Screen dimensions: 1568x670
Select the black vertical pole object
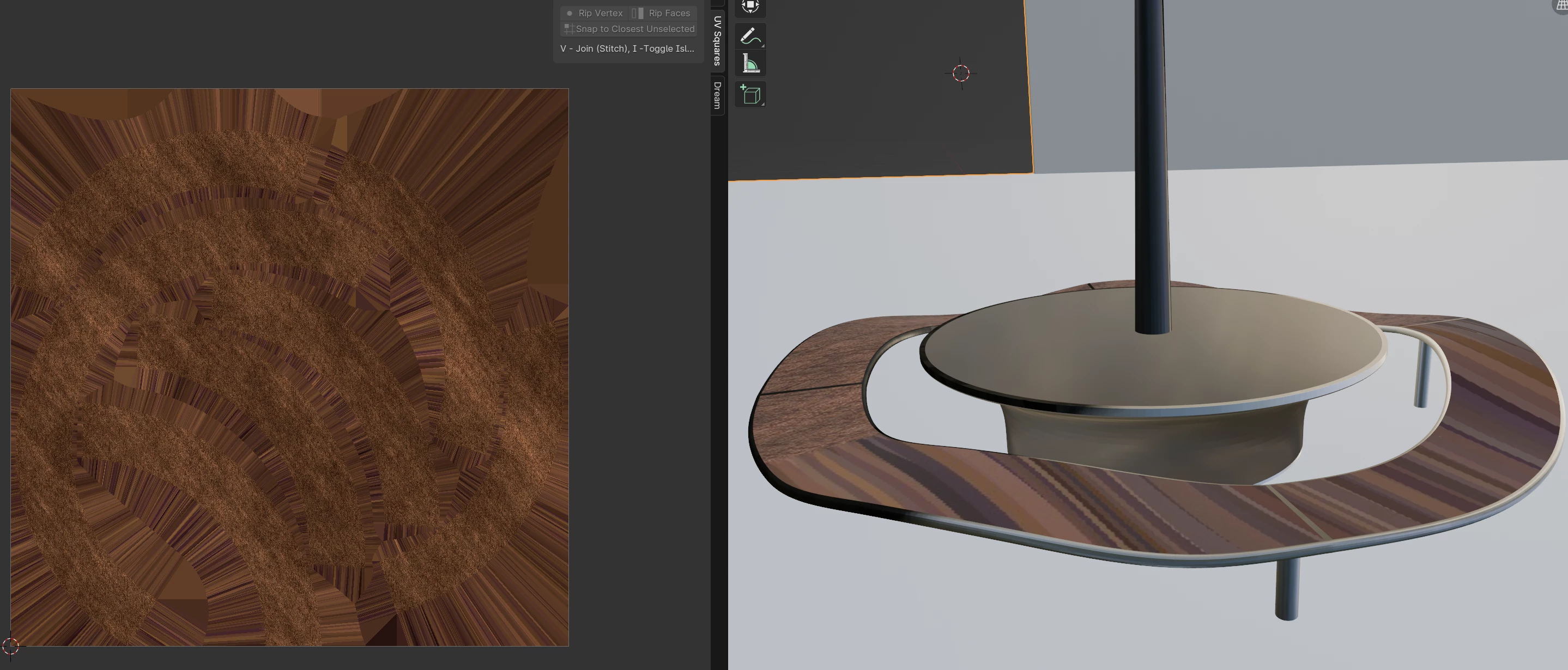point(1152,182)
